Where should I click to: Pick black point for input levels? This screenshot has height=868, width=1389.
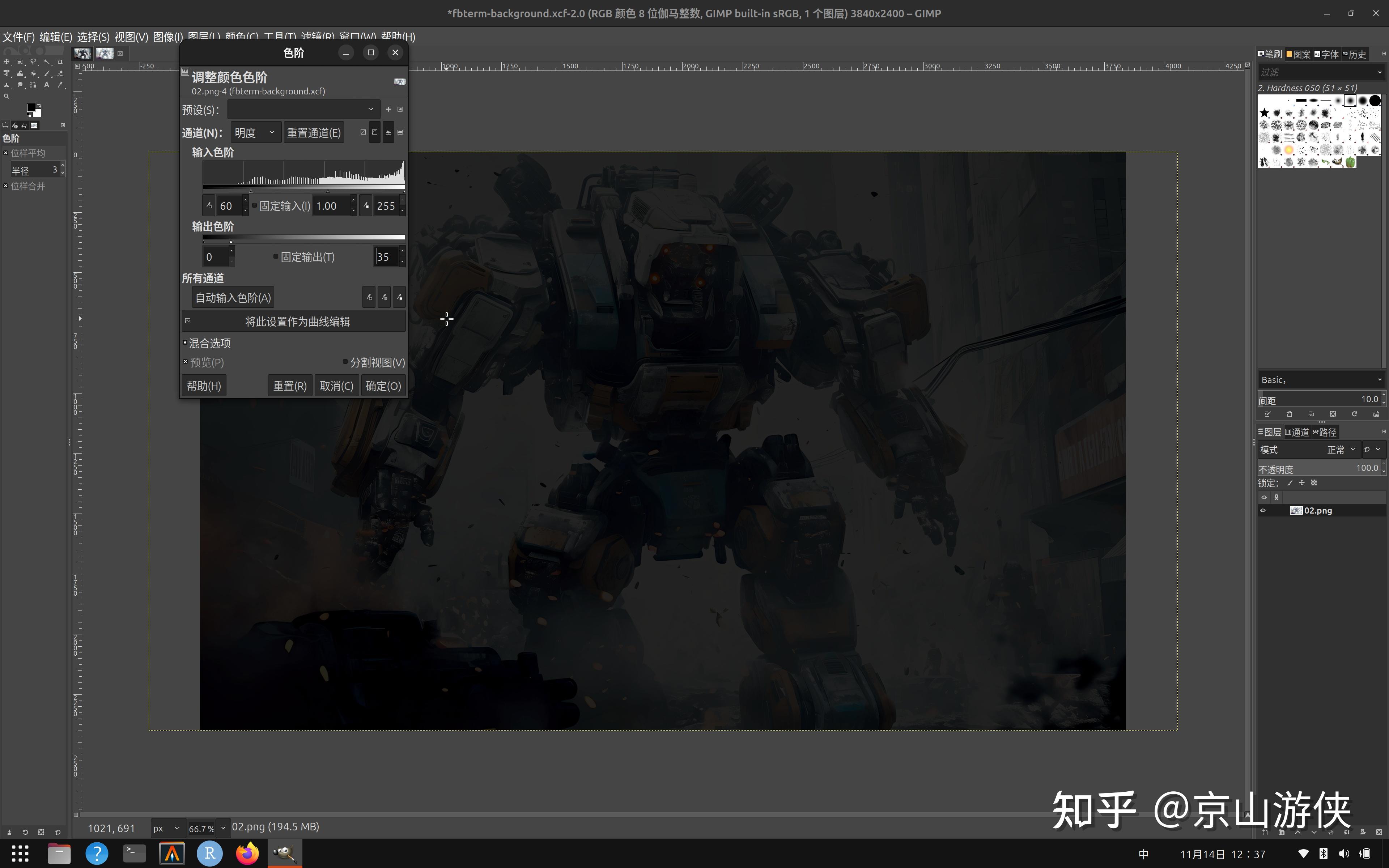coord(209,205)
